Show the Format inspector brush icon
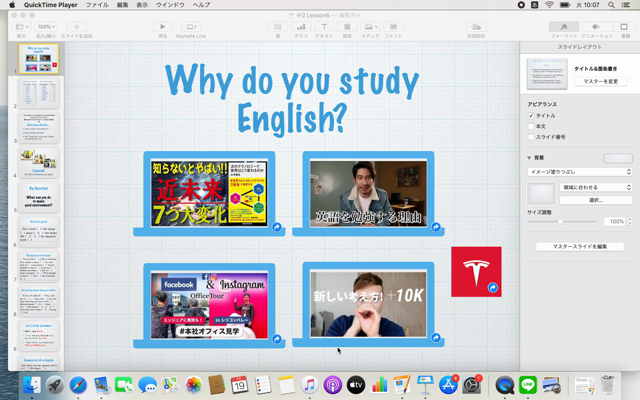Image resolution: width=640 pixels, height=400 pixels. [x=564, y=27]
